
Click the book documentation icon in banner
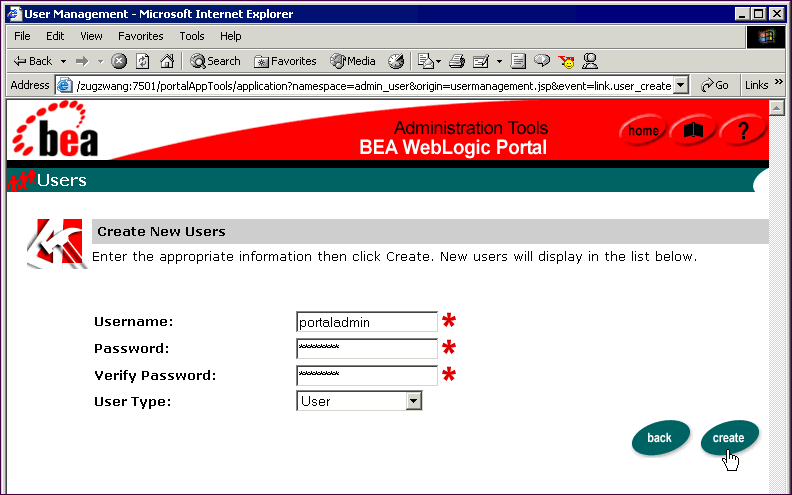[x=693, y=131]
